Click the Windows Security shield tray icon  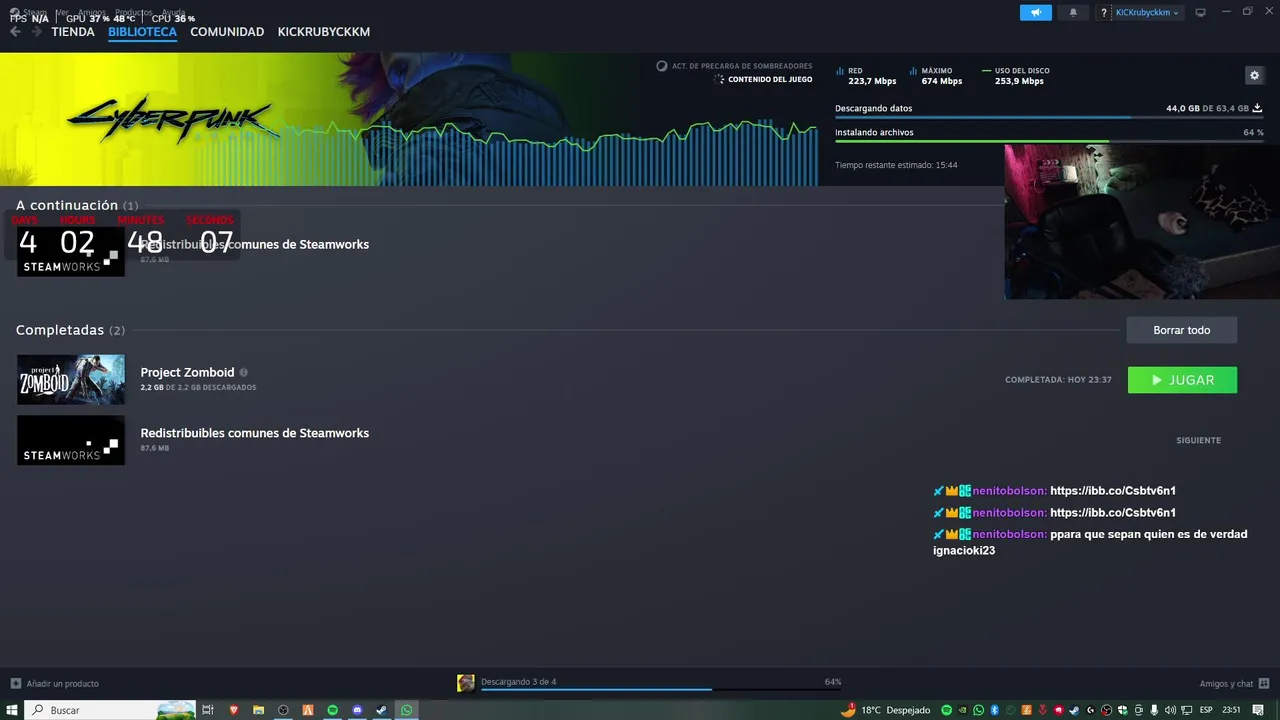coord(1122,710)
